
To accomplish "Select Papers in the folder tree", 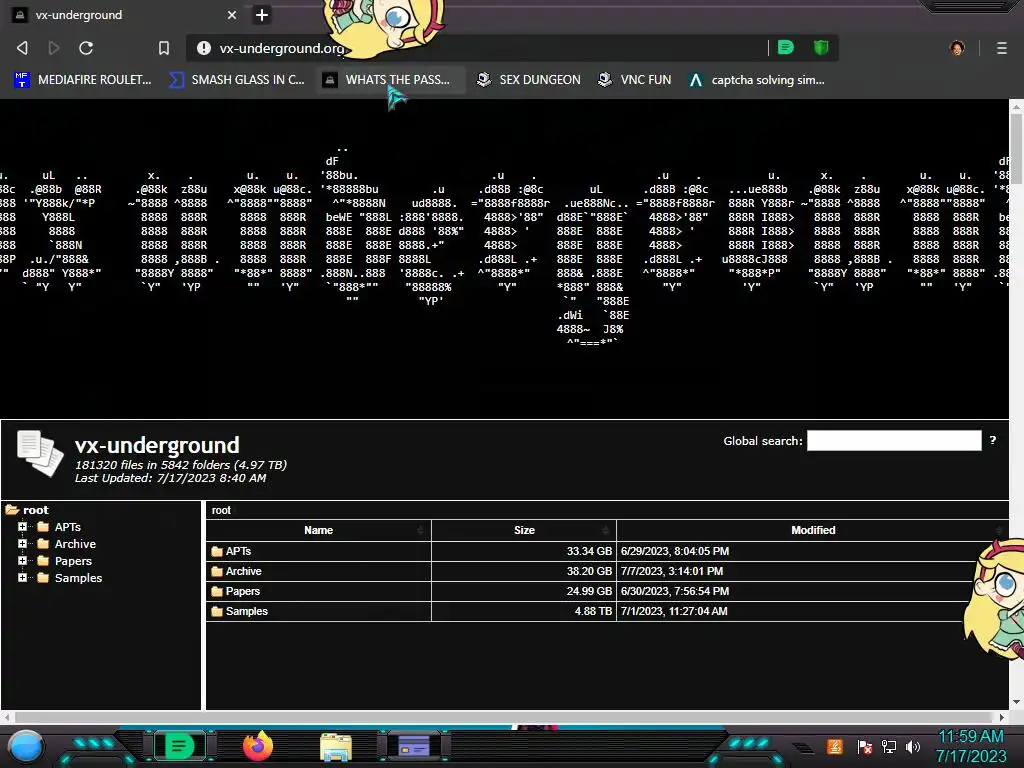I will pyautogui.click(x=73, y=561).
